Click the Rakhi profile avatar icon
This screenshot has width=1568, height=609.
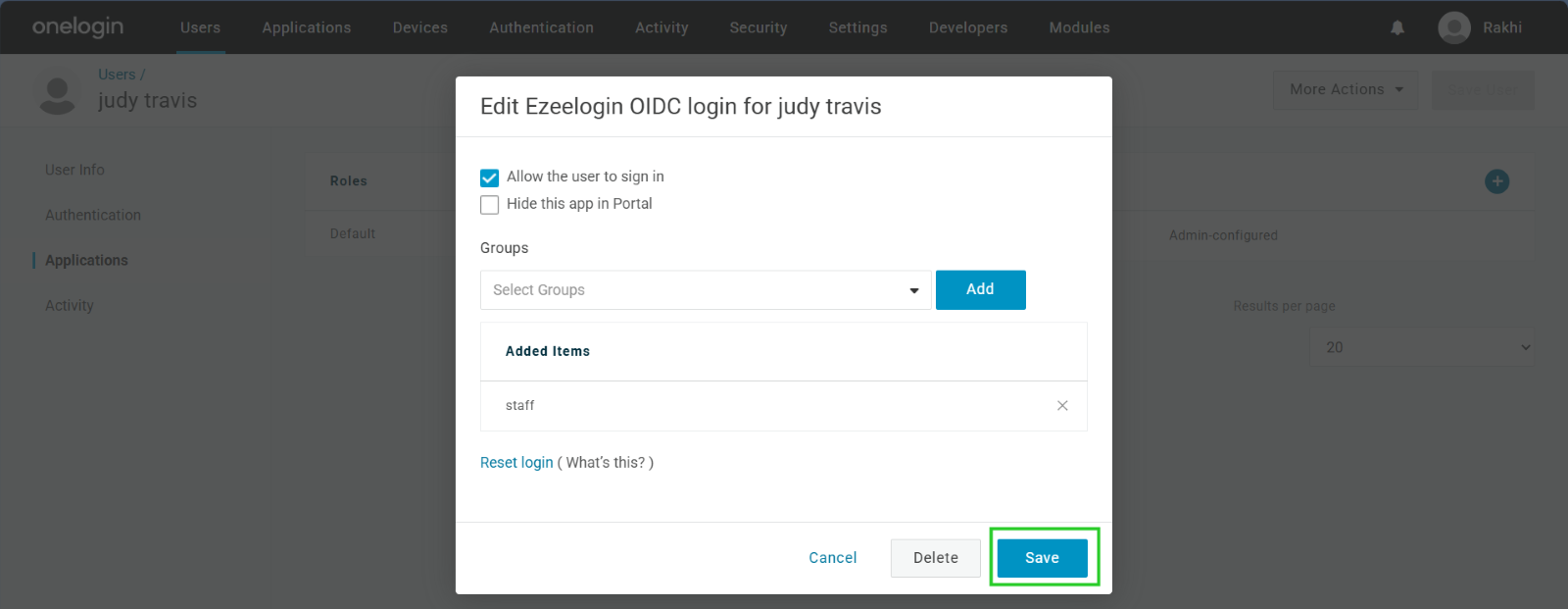[1454, 27]
